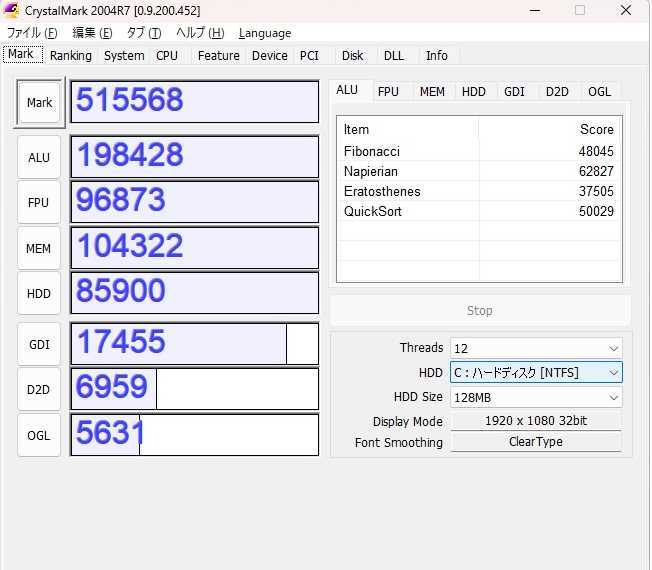The width and height of the screenshot is (652, 570).
Task: Run the OGL benchmark button
Action: coord(39,435)
